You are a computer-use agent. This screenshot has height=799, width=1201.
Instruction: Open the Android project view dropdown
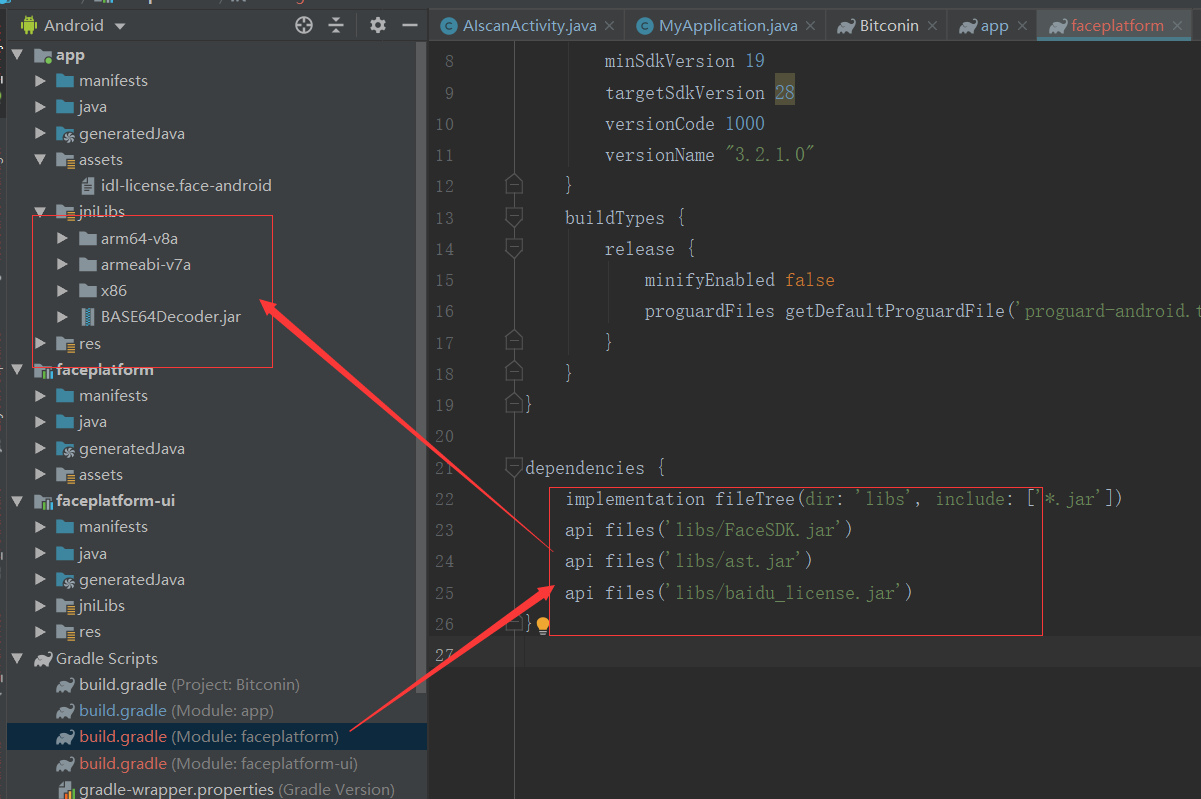point(74,25)
